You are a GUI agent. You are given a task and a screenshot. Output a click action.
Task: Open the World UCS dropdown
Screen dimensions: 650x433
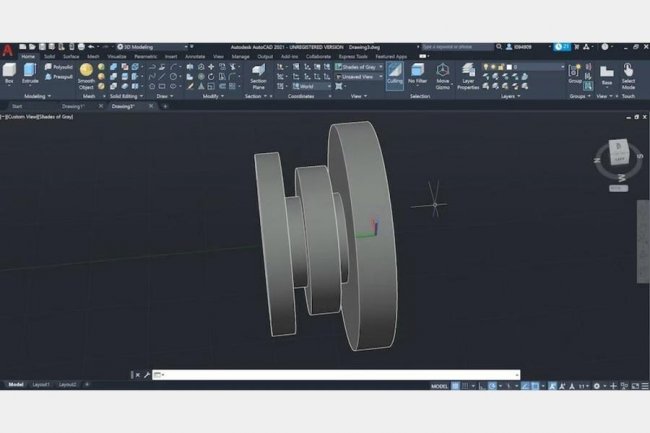pyautogui.click(x=312, y=86)
